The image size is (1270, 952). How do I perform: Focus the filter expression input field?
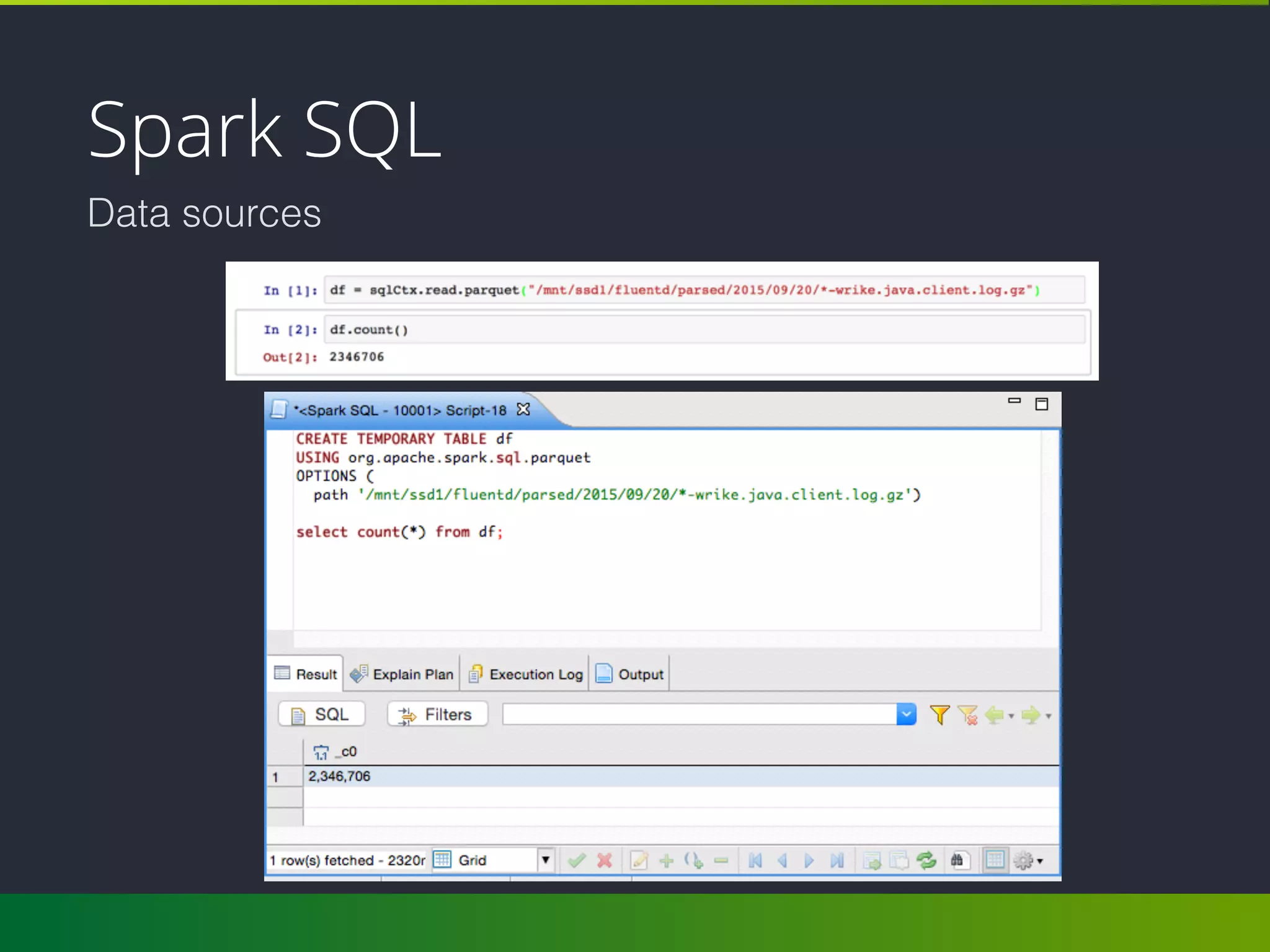(699, 714)
